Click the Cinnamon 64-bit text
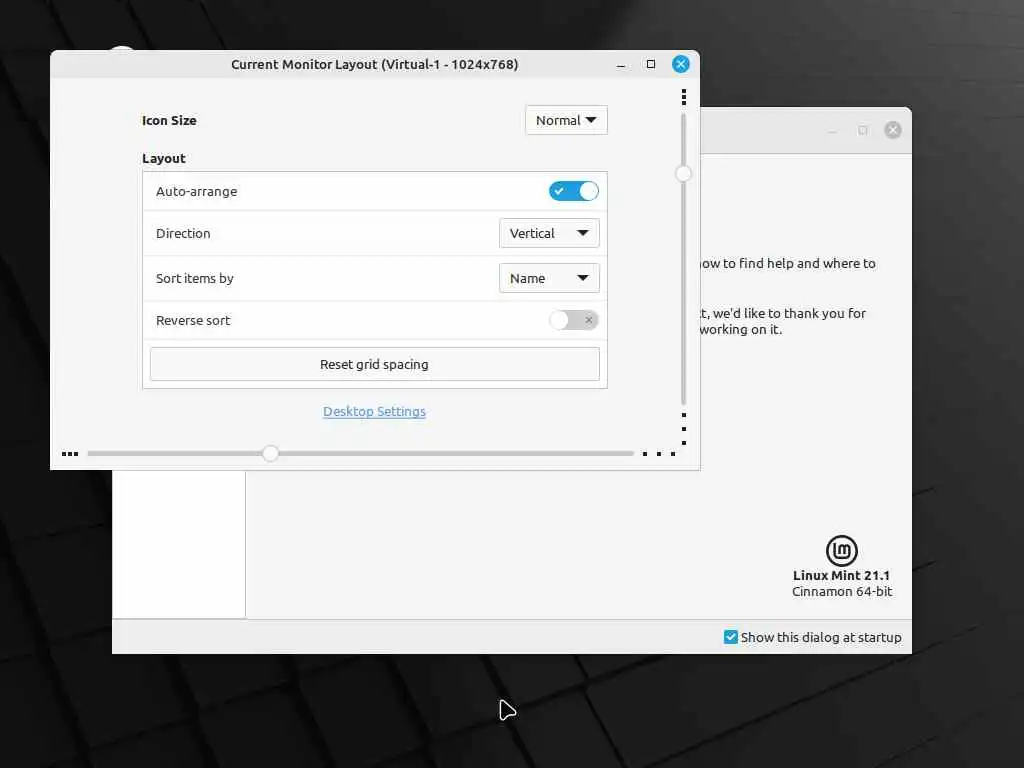Viewport: 1024px width, 768px height. click(842, 592)
